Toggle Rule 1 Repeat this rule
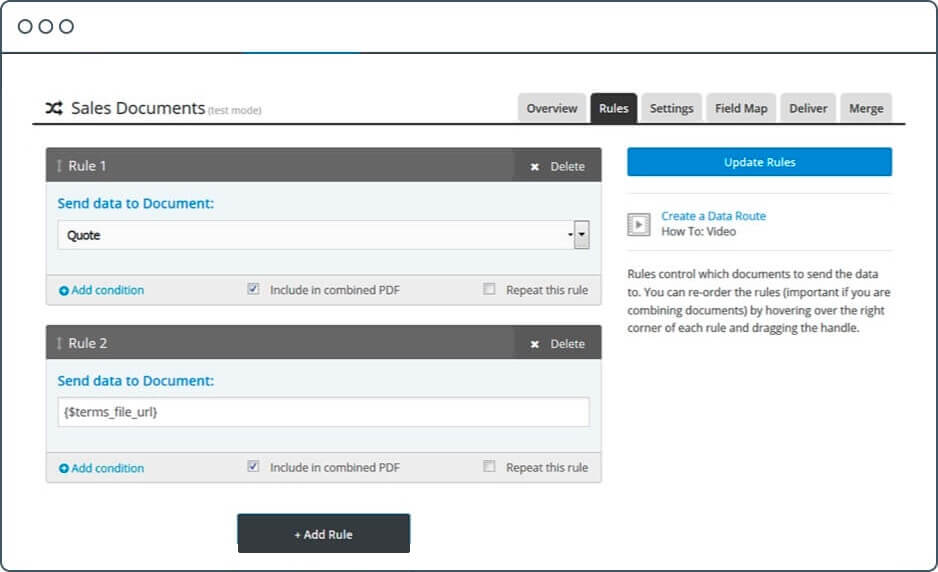This screenshot has width=938, height=572. [x=489, y=289]
